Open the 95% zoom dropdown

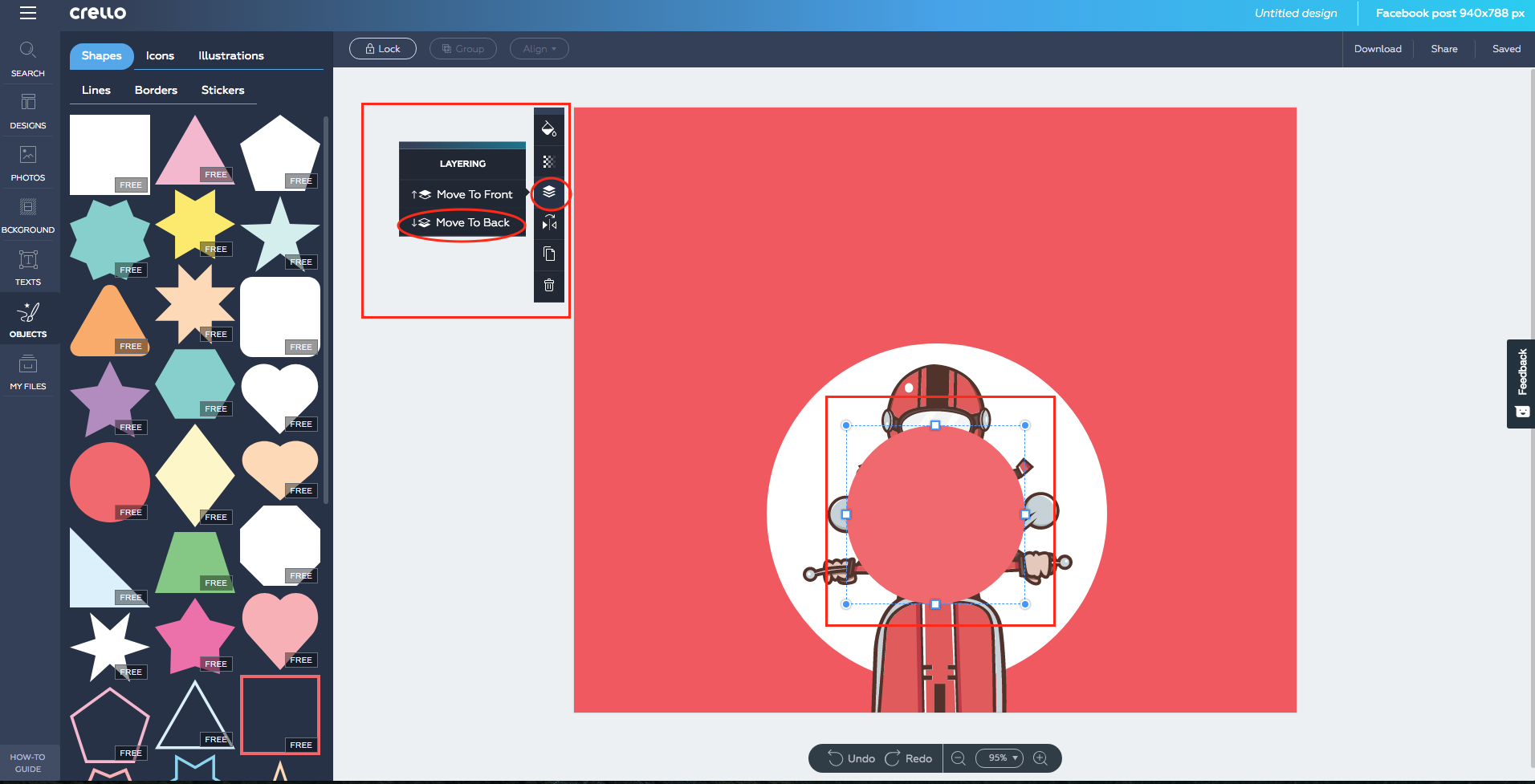(x=1000, y=758)
